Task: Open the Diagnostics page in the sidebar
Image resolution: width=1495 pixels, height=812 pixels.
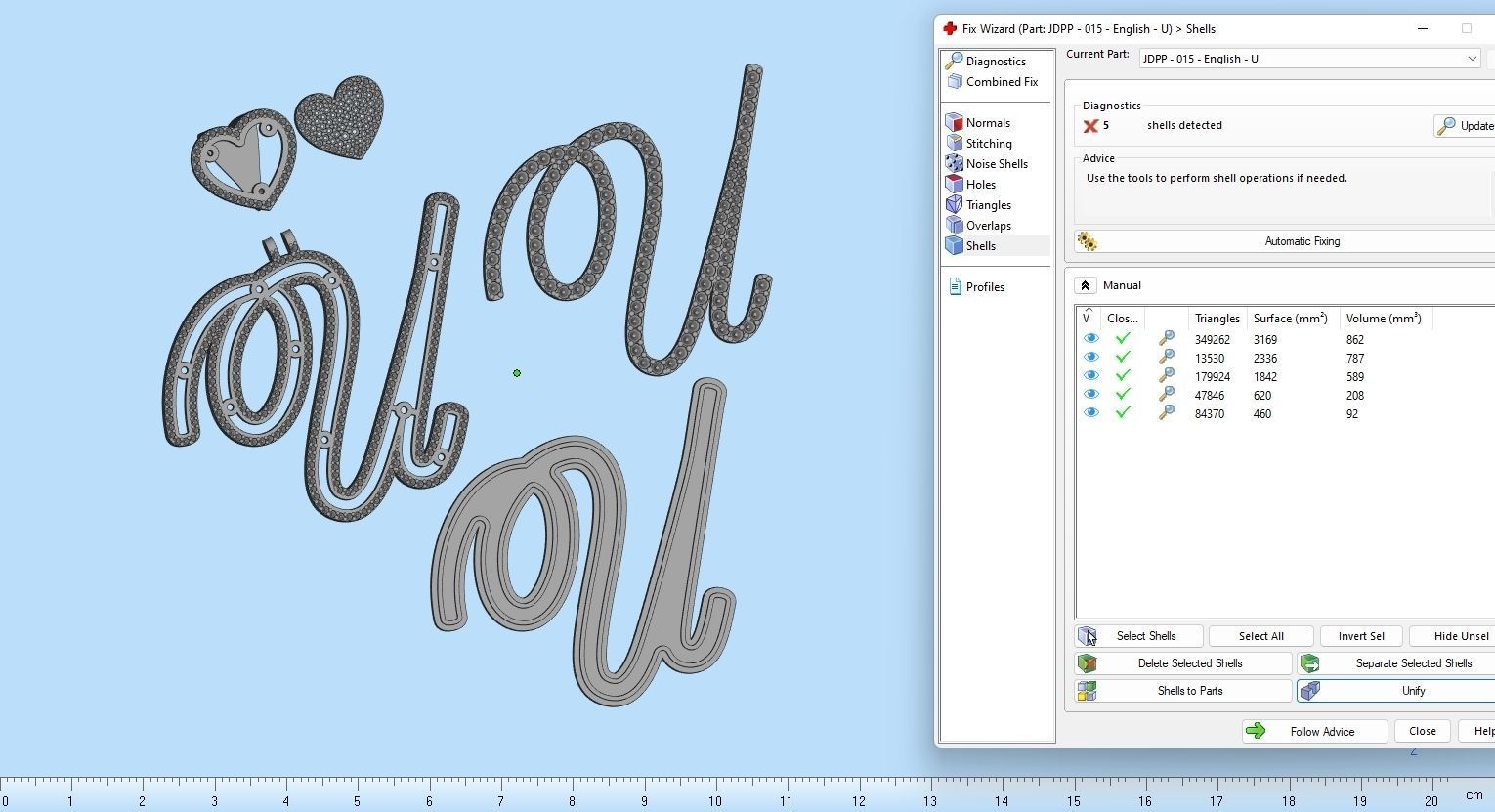Action: pyautogui.click(x=996, y=62)
